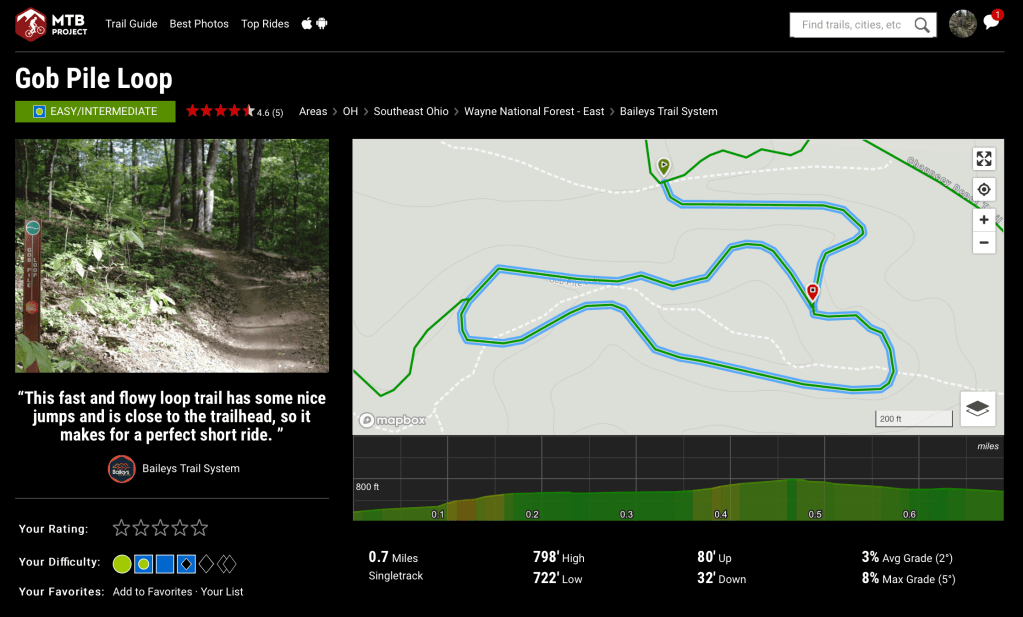Click the search magnifier icon
Viewport: 1023px width, 617px height.
point(922,25)
